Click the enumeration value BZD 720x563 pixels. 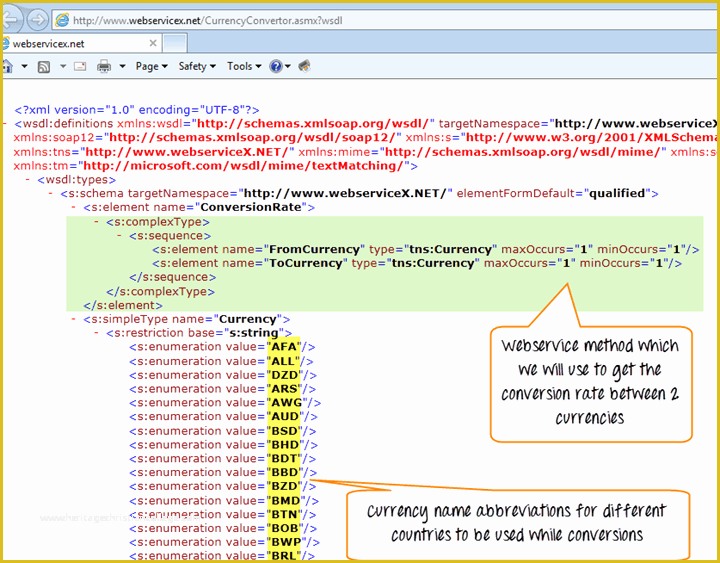pyautogui.click(x=285, y=486)
